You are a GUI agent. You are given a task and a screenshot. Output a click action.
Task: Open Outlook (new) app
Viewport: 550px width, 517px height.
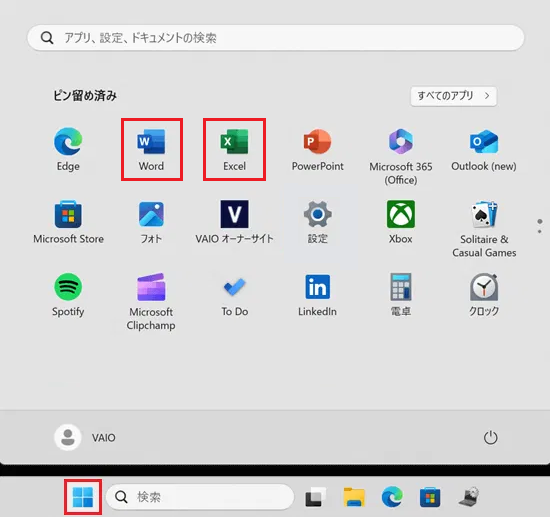[484, 150]
